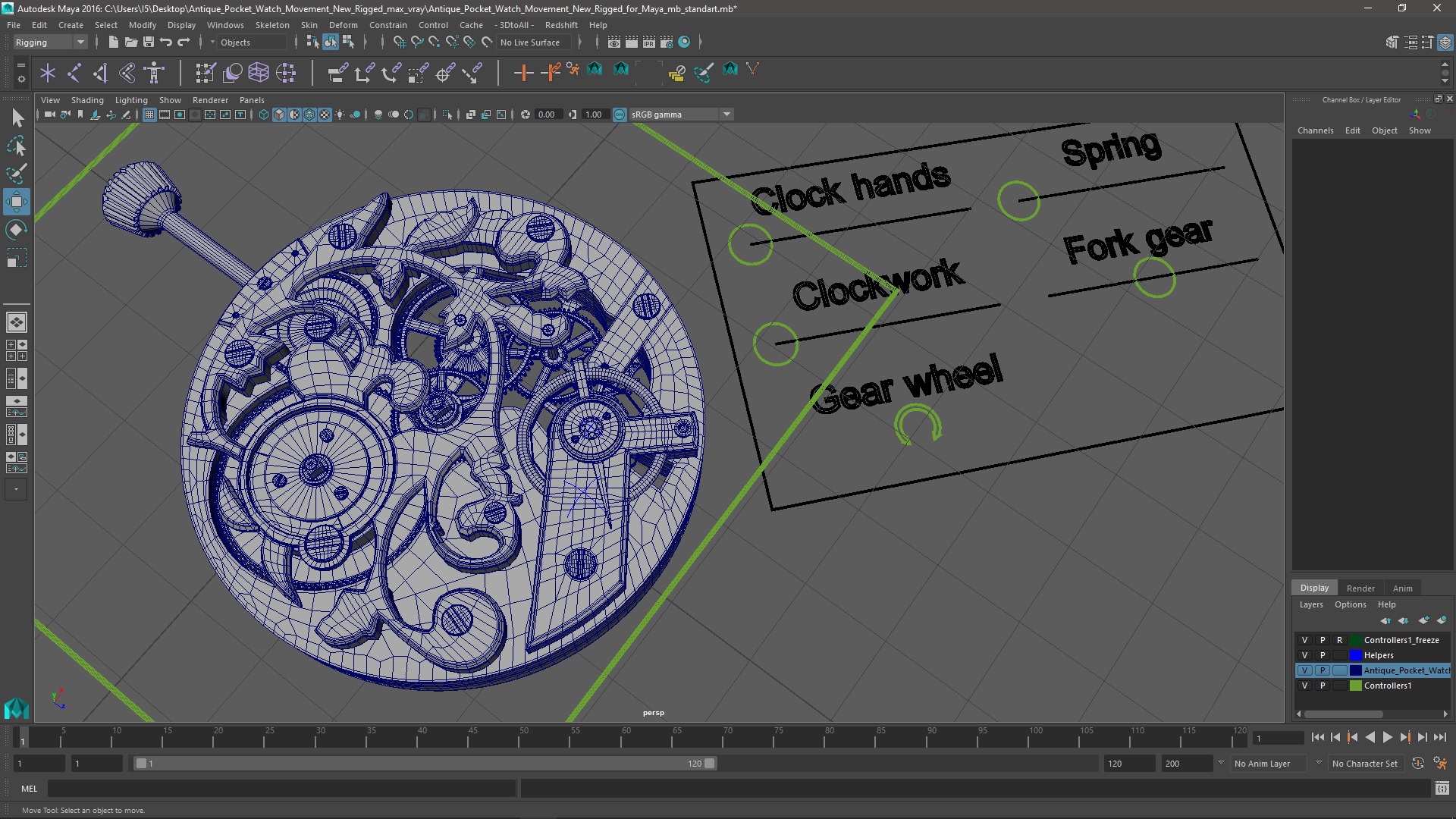This screenshot has width=1456, height=819.
Task: Toggle visibility of Helpers layer
Action: click(x=1304, y=655)
